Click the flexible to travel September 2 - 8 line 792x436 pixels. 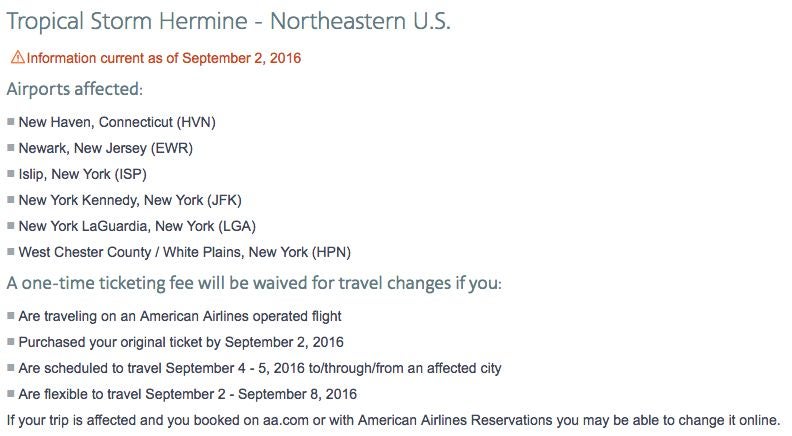tap(188, 394)
